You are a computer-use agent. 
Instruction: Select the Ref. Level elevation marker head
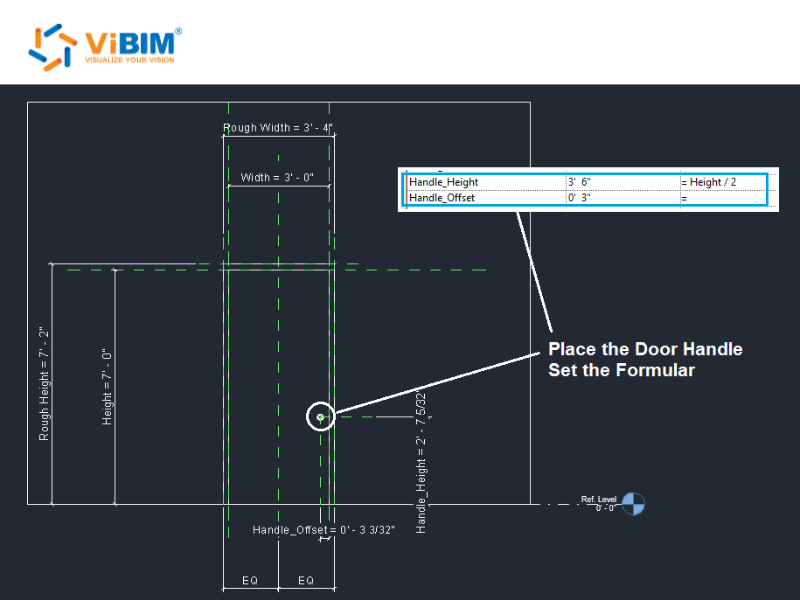633,504
